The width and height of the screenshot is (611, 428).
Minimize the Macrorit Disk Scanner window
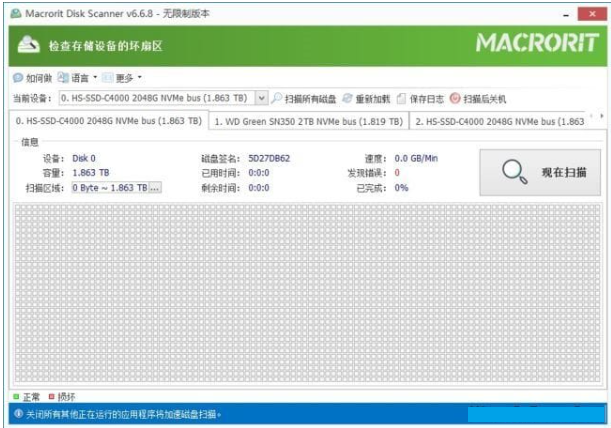(x=566, y=15)
